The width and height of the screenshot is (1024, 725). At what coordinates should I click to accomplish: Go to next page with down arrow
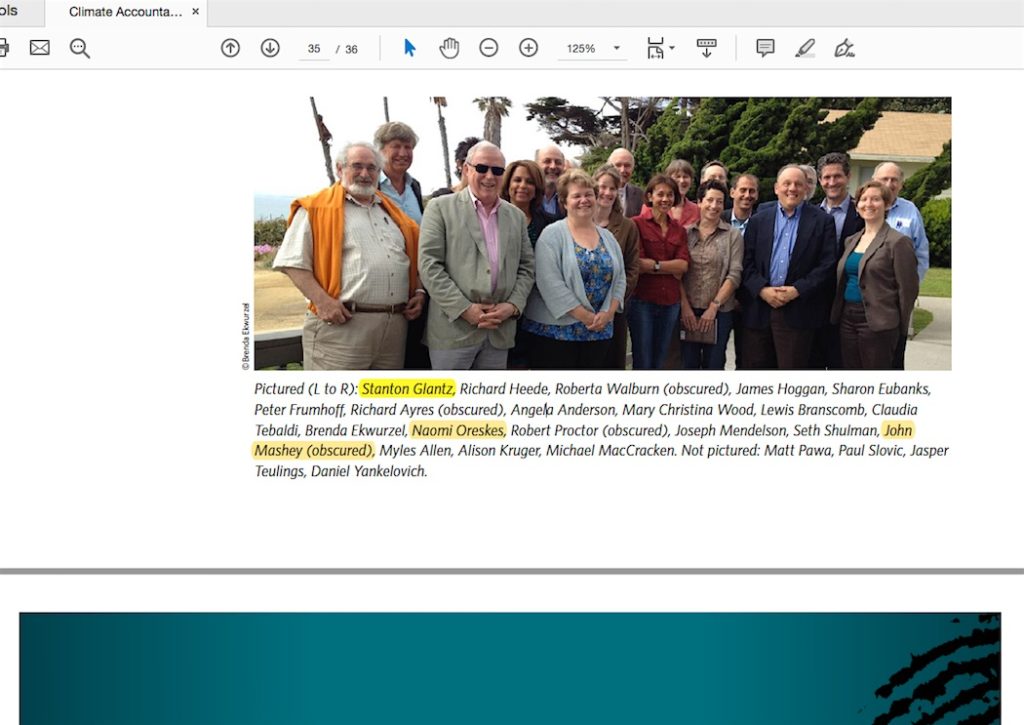pos(270,48)
